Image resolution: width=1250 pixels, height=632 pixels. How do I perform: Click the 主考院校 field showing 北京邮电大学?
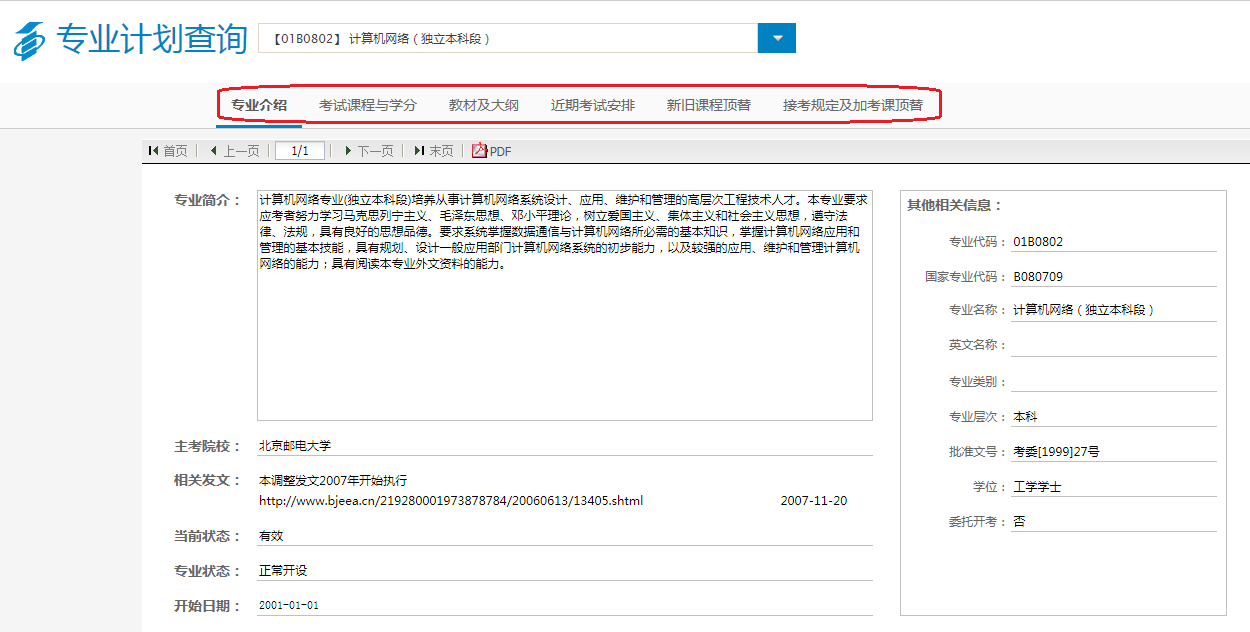[564, 446]
